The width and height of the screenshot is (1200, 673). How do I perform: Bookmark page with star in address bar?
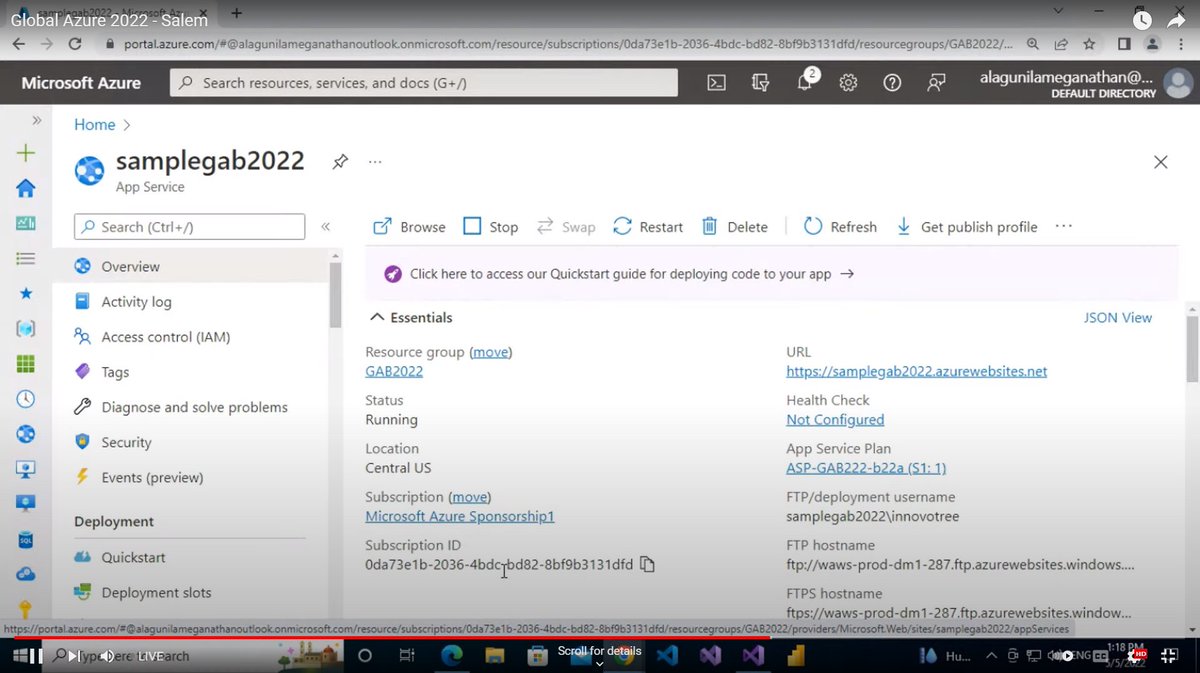point(1089,44)
